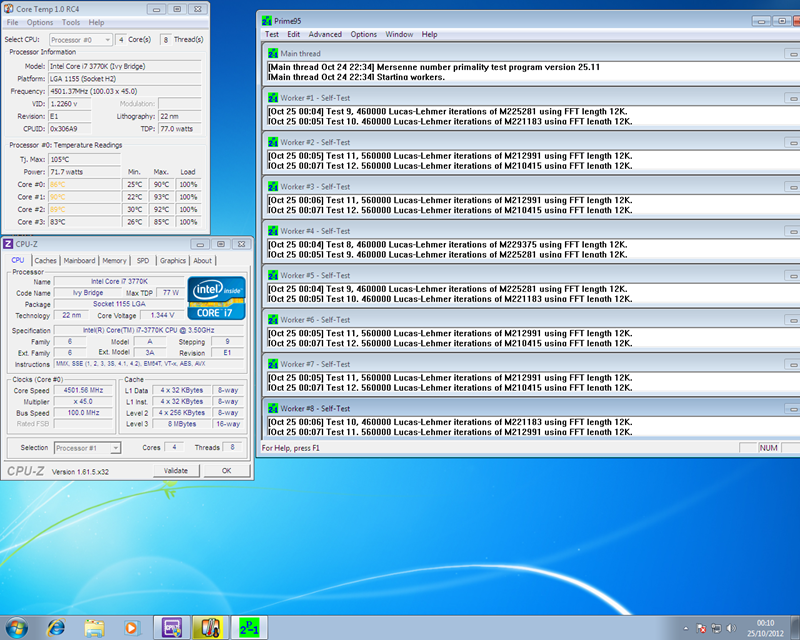
Task: Click the Worker #1 Self-Test window icon
Action: 273,98
